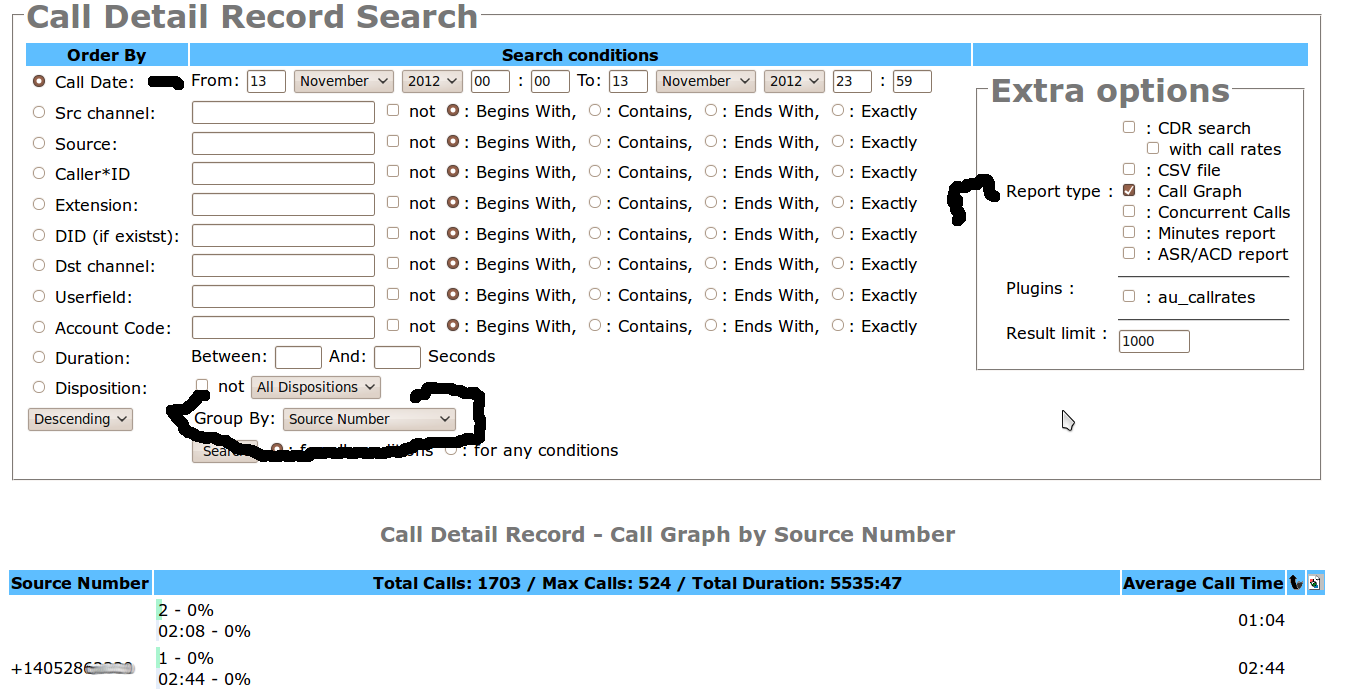Click the document icon beside Average Call Time
Screen dimensions: 1345x690
(1314, 583)
